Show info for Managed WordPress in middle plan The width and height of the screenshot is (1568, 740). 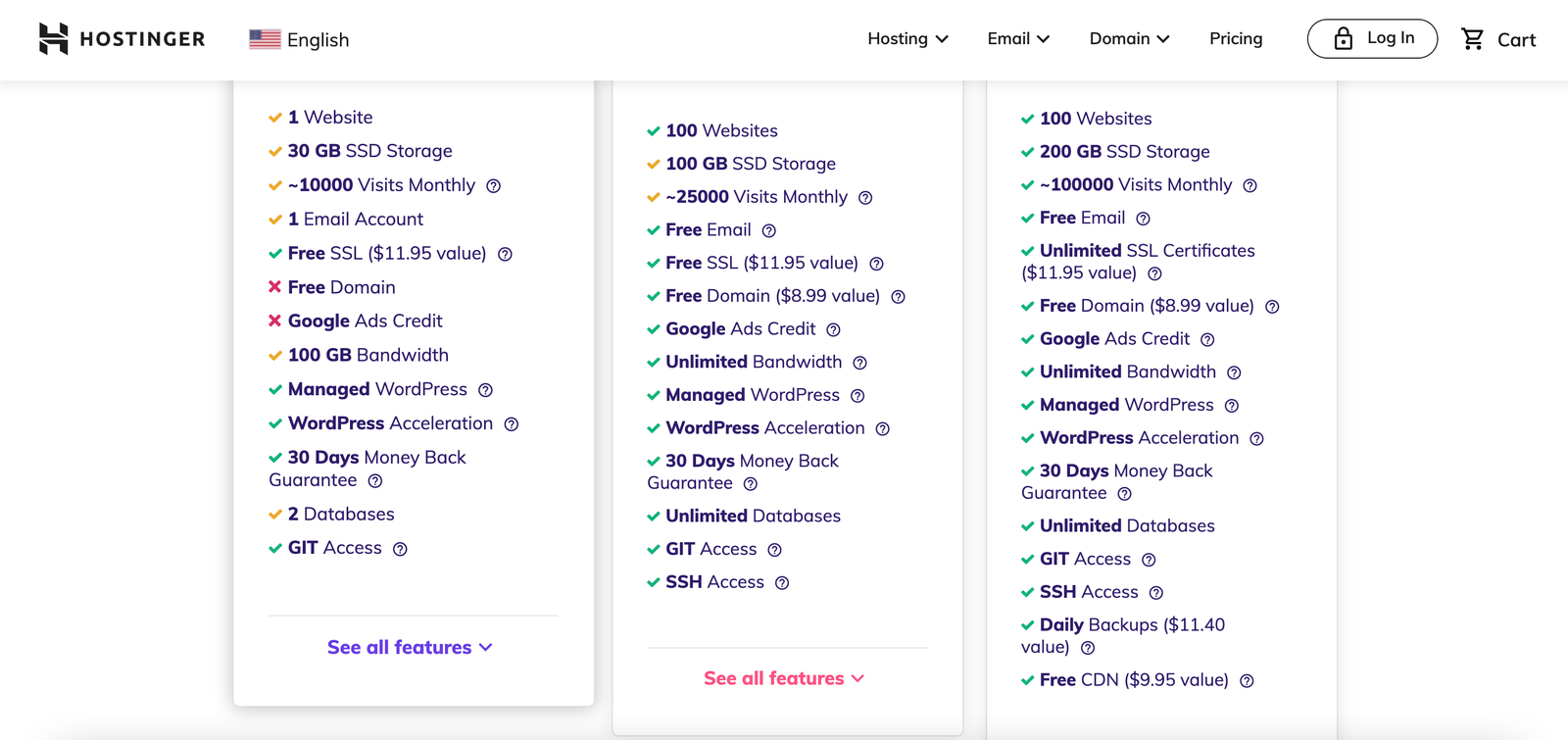(857, 396)
